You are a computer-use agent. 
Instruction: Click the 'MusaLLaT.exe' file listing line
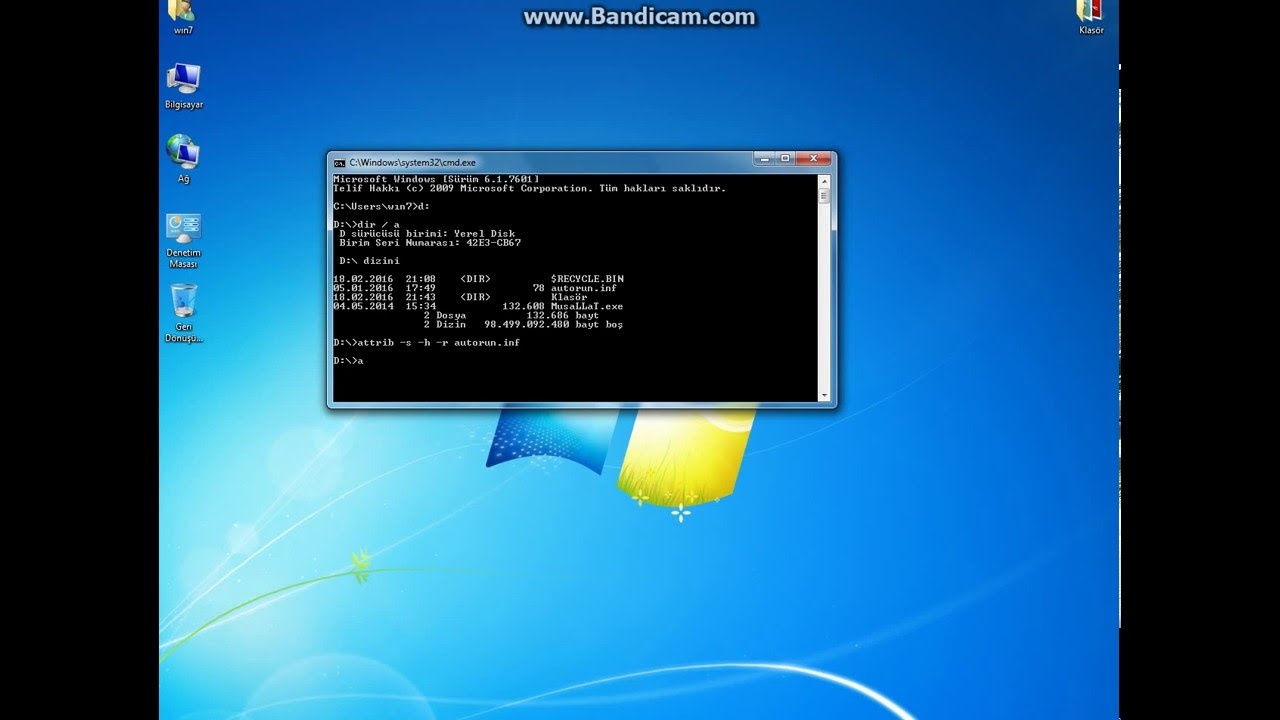coord(478,306)
